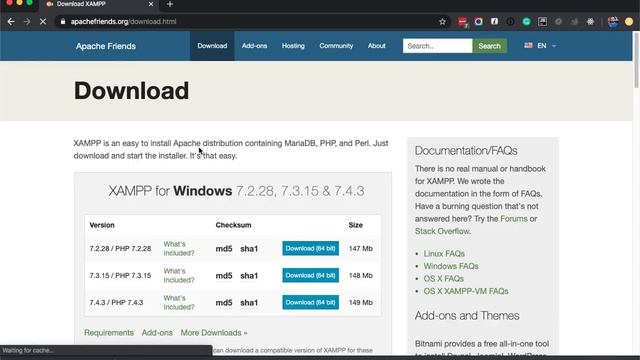
Task: Open the dark circular info extension icon
Action: (x=510, y=22)
